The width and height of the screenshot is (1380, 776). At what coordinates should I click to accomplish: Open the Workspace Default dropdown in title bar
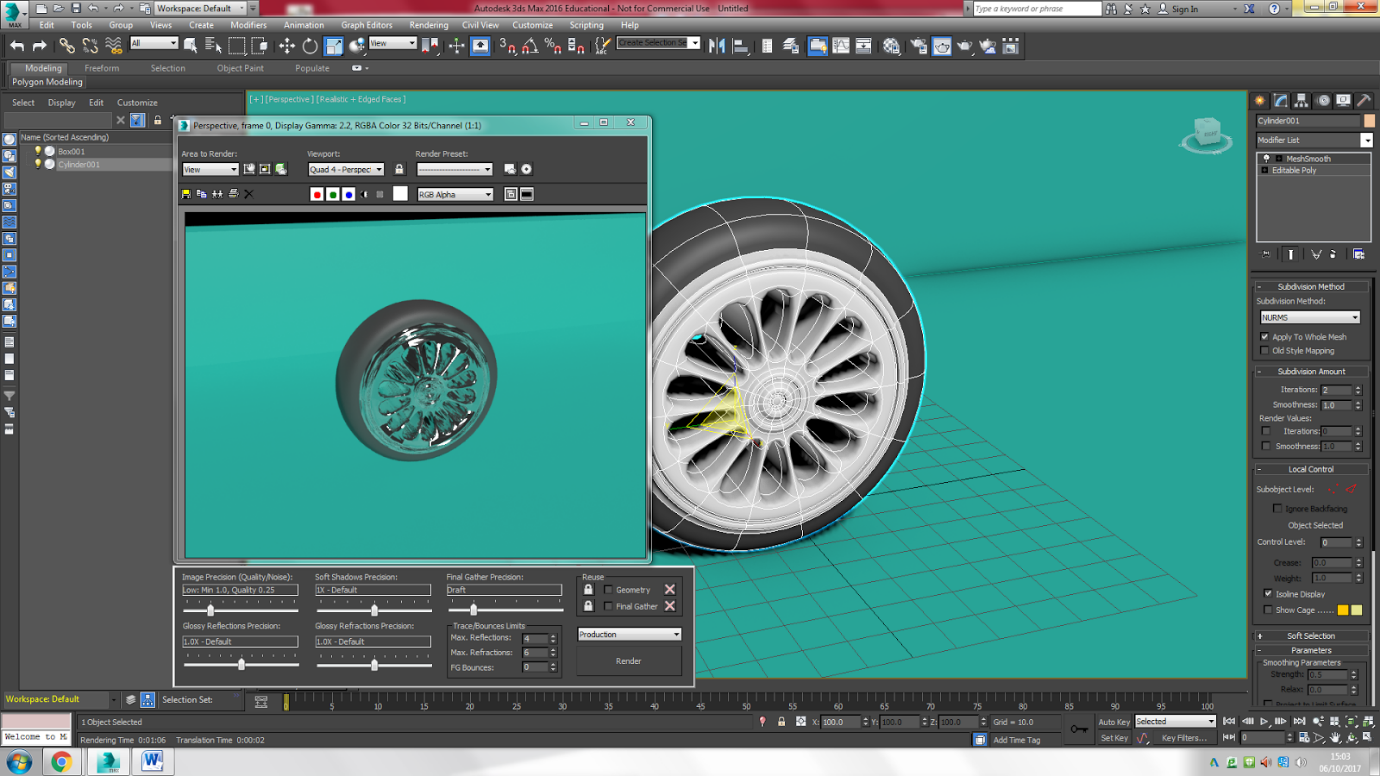(200, 8)
